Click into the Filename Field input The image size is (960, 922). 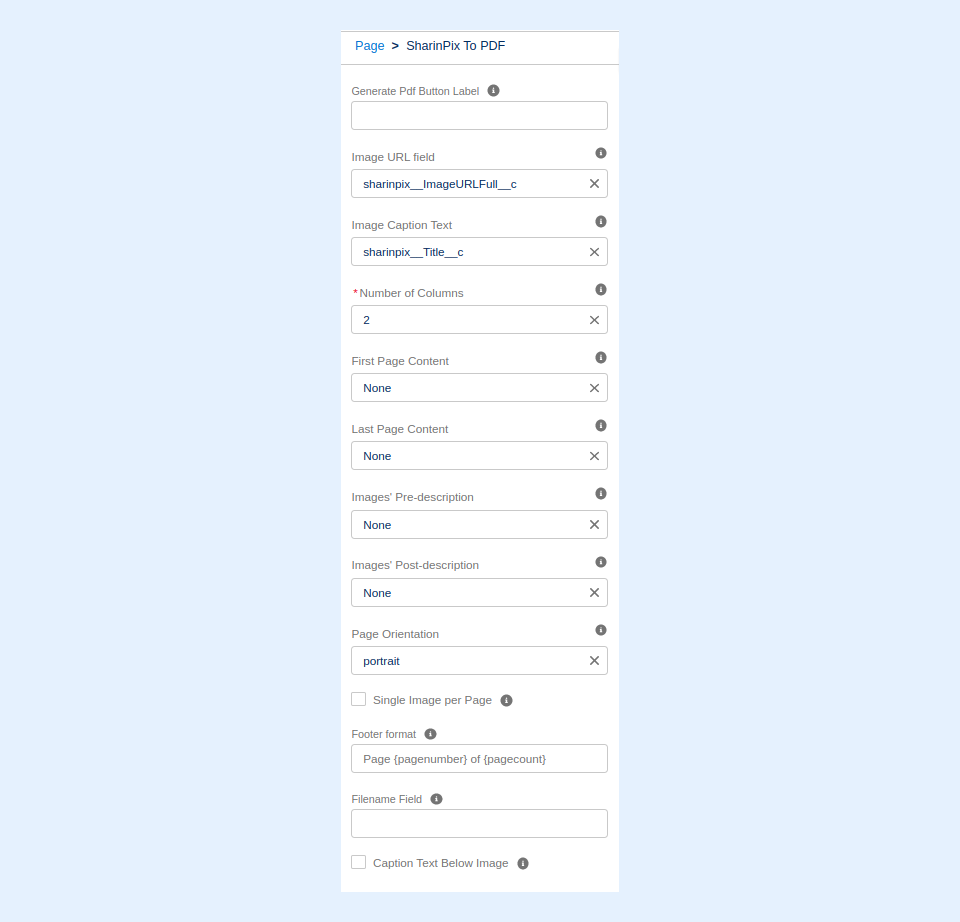(x=479, y=824)
